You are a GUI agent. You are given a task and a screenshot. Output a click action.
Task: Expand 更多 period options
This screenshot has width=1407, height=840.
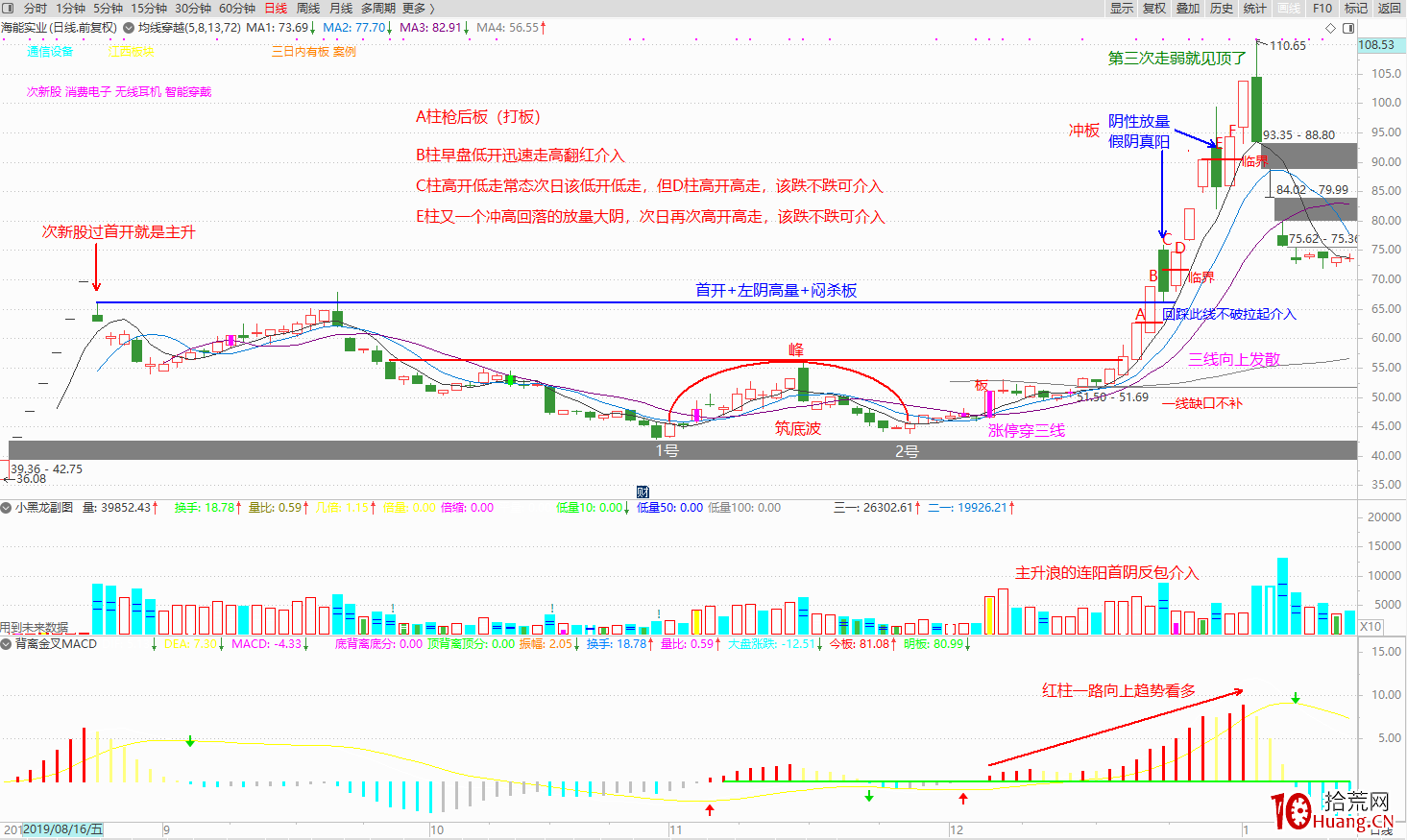point(419,9)
